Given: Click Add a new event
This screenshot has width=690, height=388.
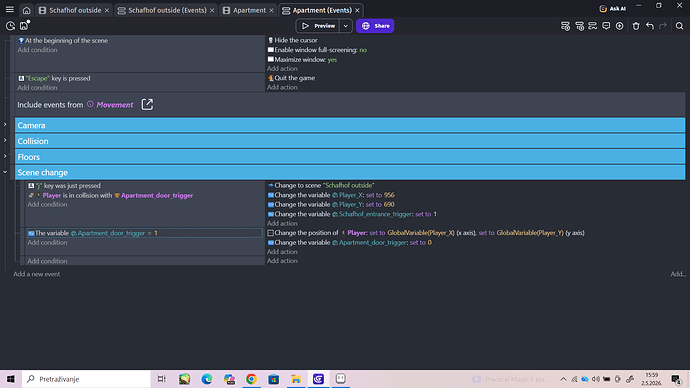Looking at the screenshot, I should tap(37, 274).
